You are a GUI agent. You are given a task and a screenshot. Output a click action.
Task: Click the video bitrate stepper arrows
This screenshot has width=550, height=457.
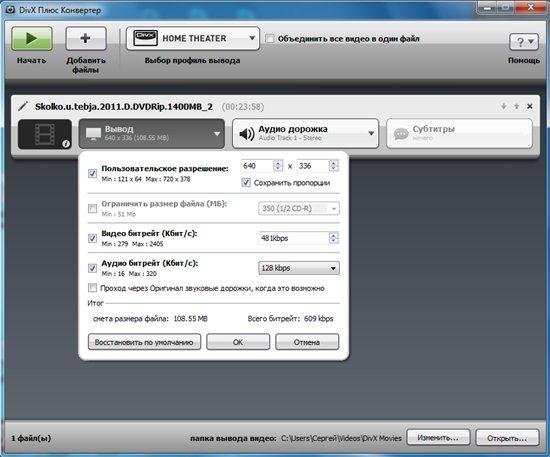tap(334, 238)
